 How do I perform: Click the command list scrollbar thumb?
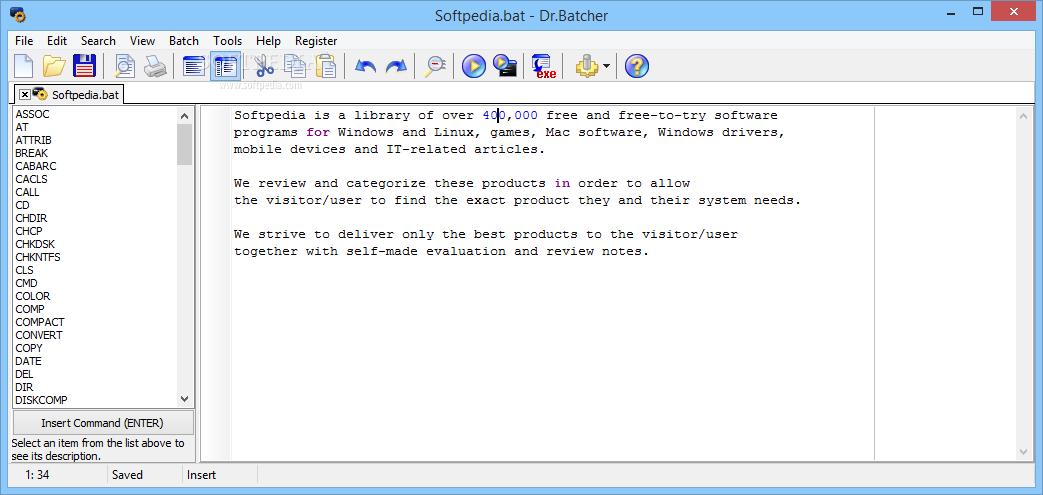coord(185,144)
